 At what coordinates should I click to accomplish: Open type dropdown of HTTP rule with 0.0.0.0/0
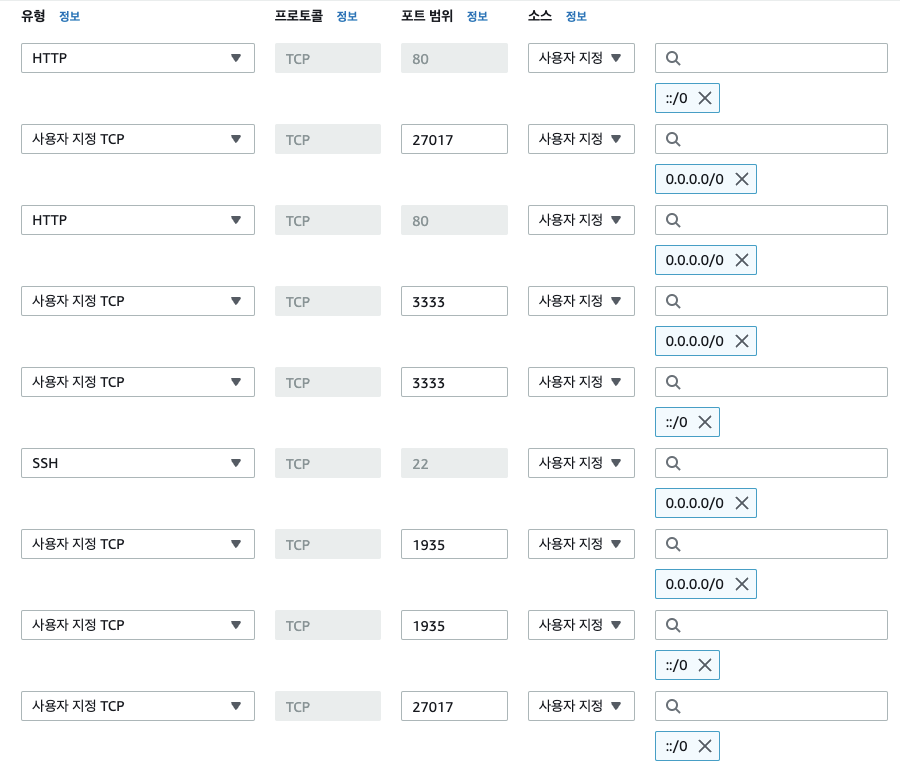coord(138,220)
